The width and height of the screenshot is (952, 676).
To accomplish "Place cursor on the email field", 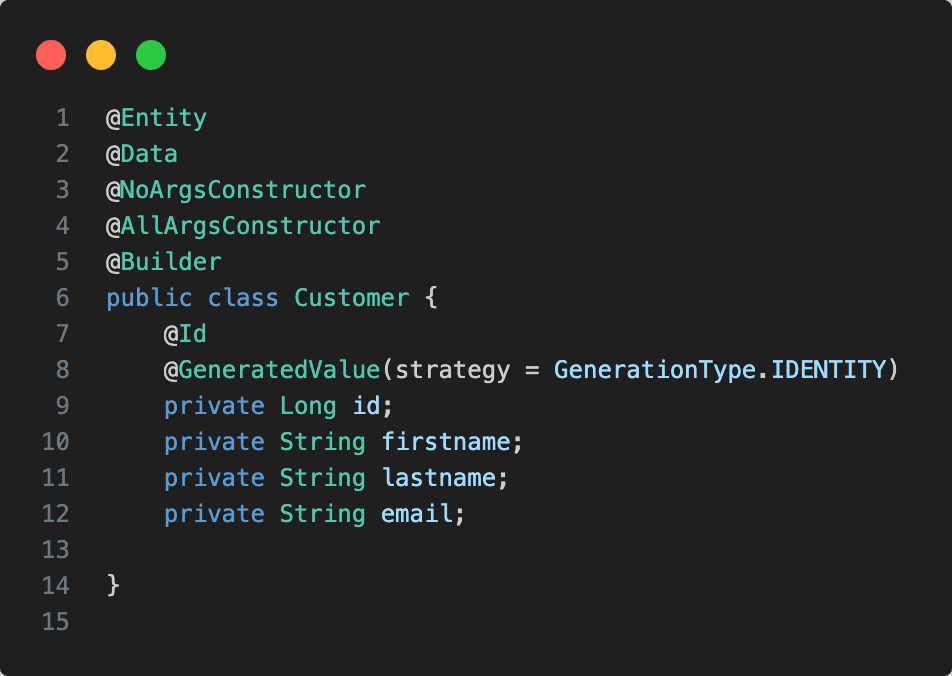I will coord(417,514).
